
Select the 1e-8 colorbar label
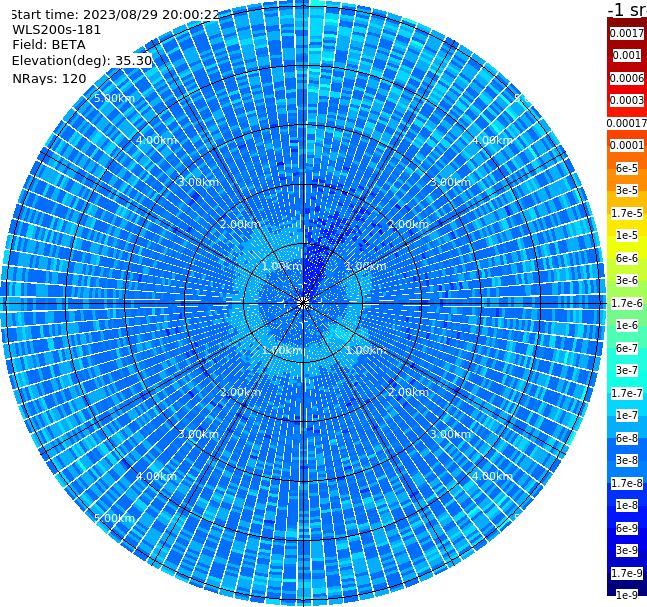(626, 505)
